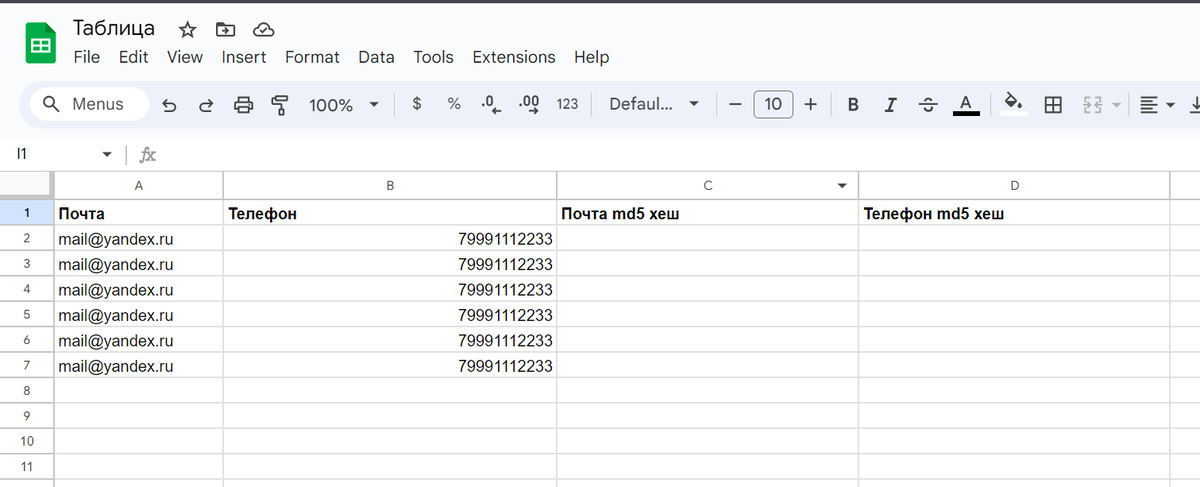Redo the last action
1200x487 pixels.
tap(206, 104)
